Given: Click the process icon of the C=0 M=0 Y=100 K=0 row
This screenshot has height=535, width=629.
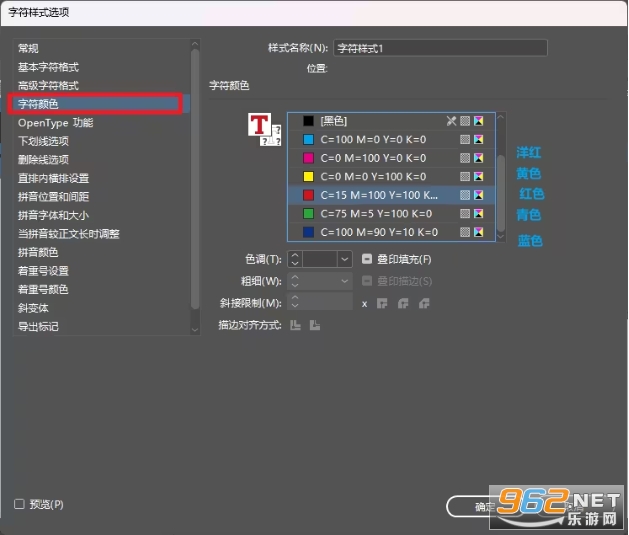Looking at the screenshot, I should 465,176.
